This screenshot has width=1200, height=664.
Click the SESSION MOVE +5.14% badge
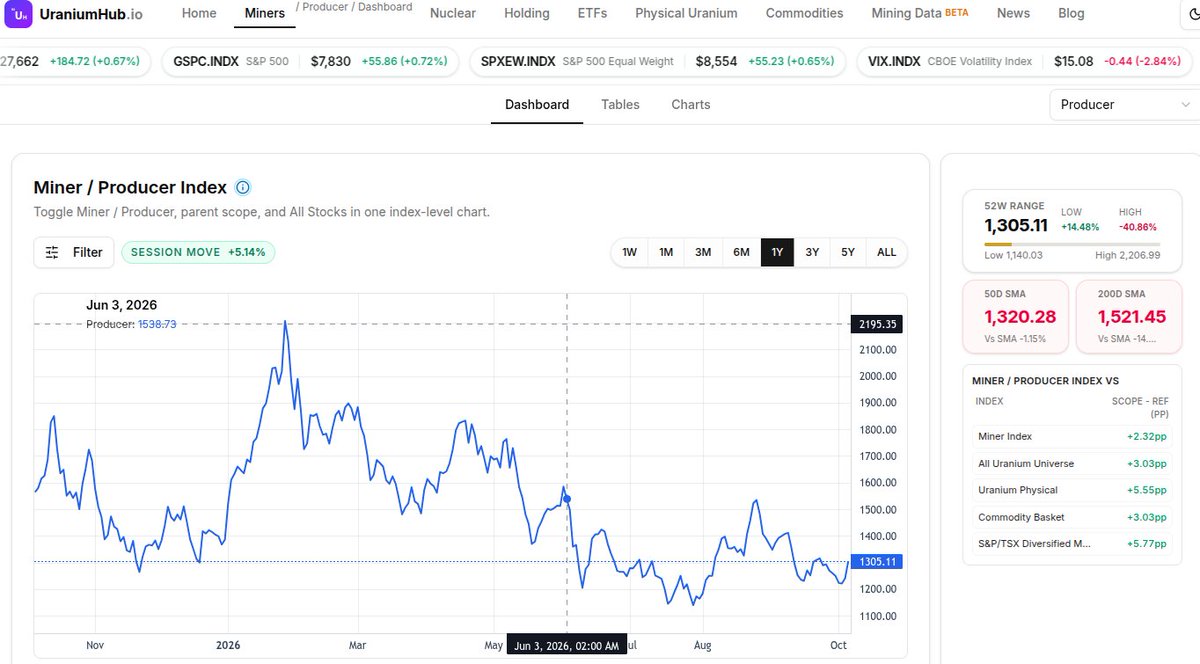[x=198, y=252]
